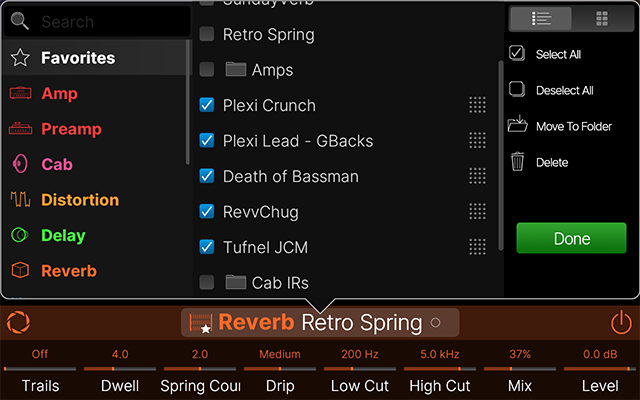Image resolution: width=640 pixels, height=400 pixels.
Task: Click Select All
Action: click(545, 54)
